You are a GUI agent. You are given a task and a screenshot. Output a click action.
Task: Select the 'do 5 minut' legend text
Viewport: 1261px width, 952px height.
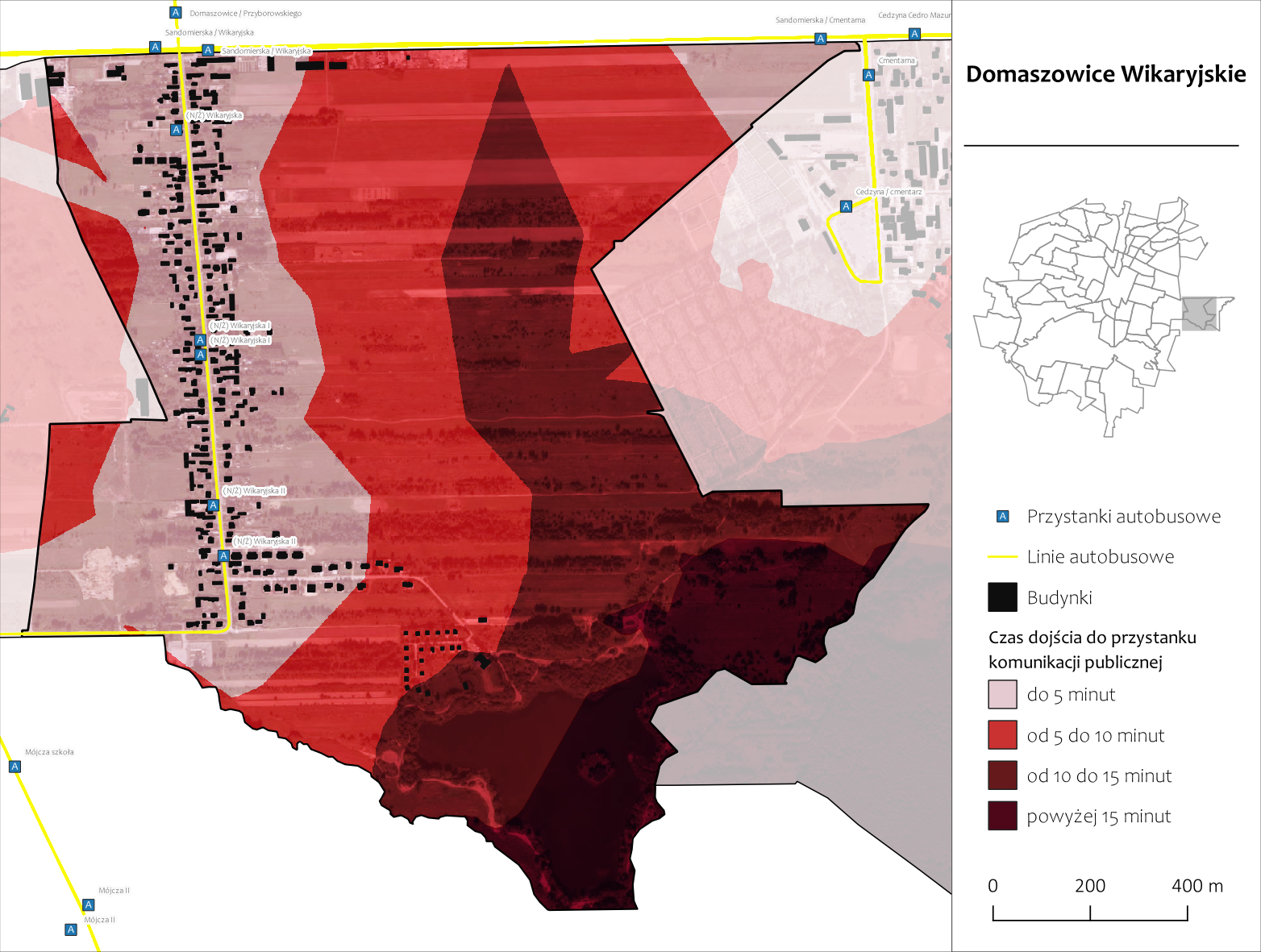[1071, 695]
